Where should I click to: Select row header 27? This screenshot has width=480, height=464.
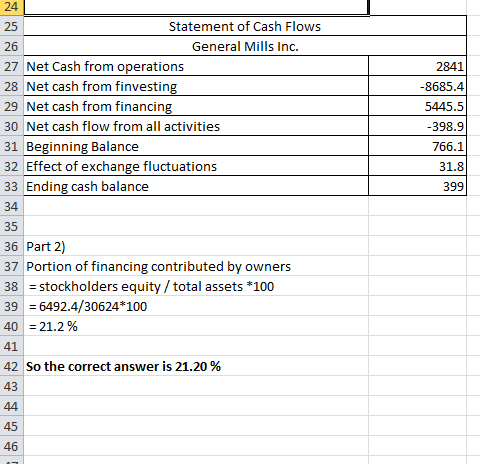coord(11,66)
